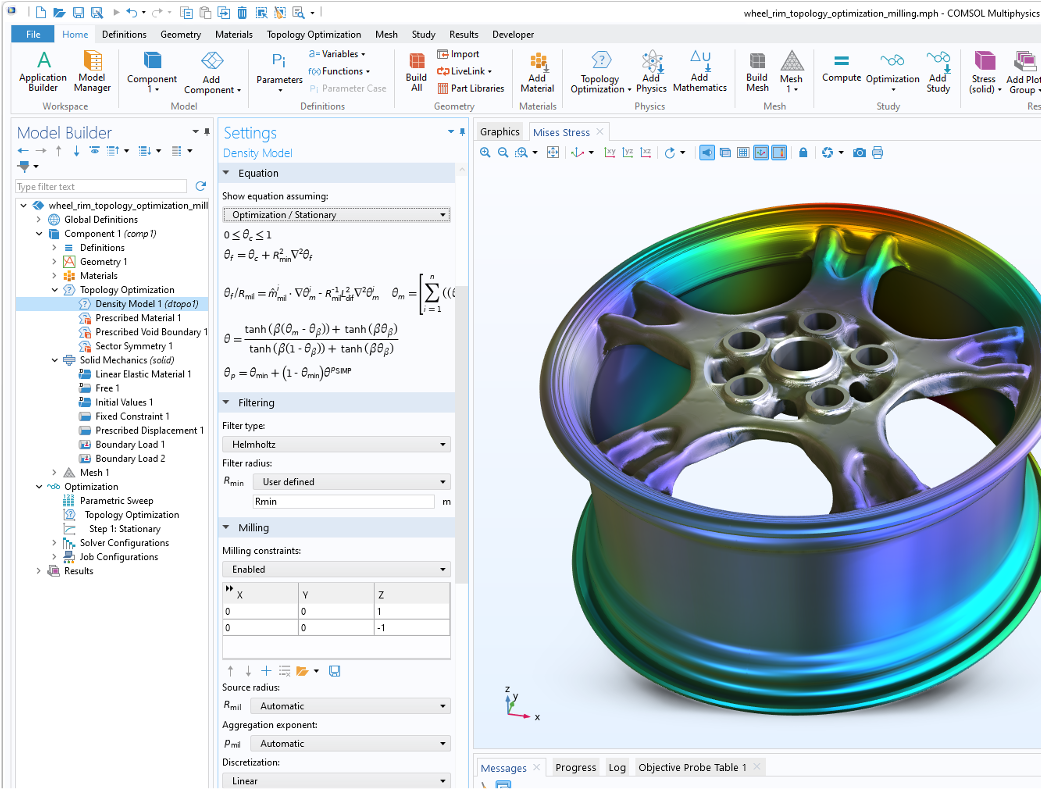Screen dimensions: 1041x789
Task: Select Boundary Load 2 in the model tree
Action: (x=130, y=458)
